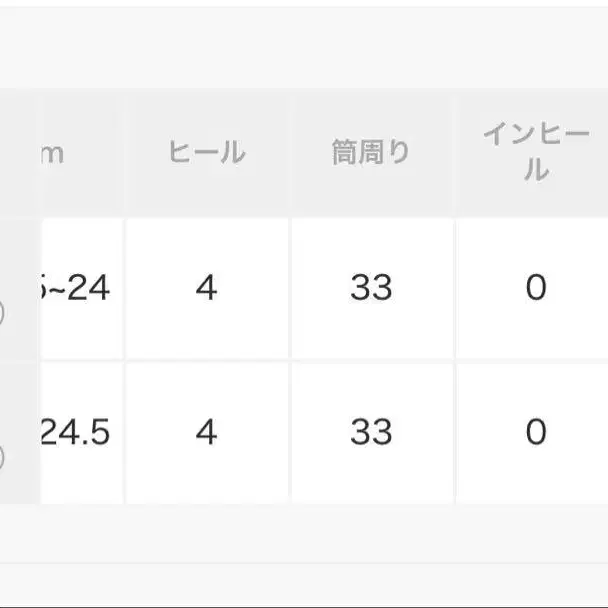Click first row's ヒール value 4
This screenshot has width=608, height=608.
coord(207,289)
